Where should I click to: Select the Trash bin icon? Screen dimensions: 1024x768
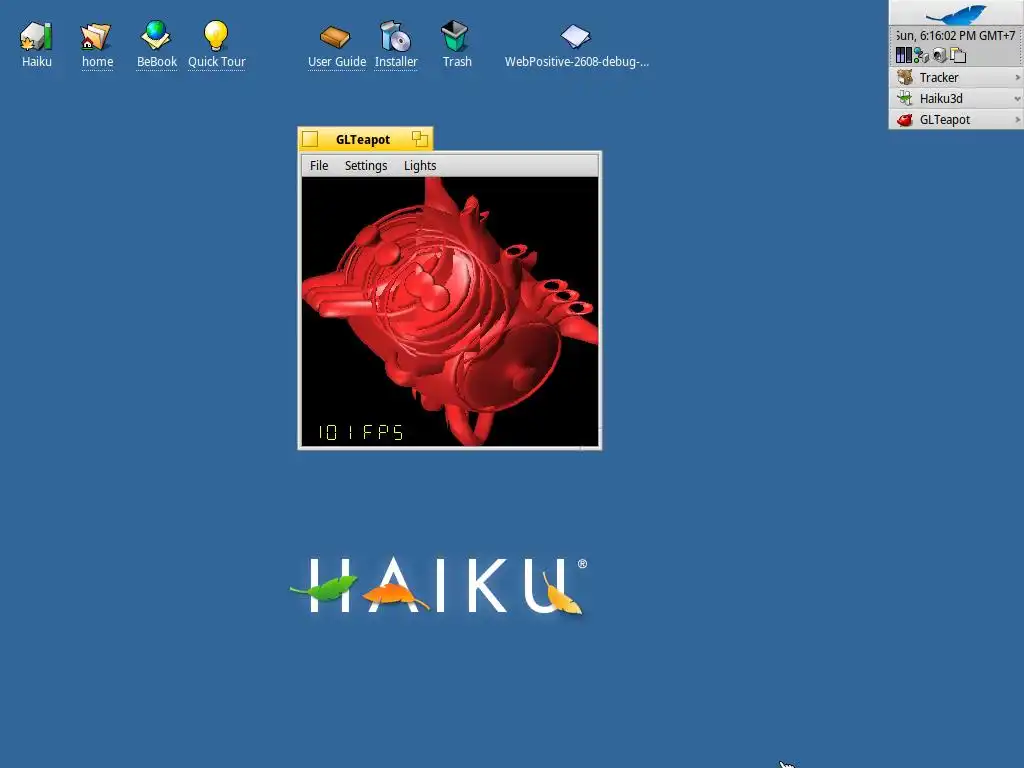(x=455, y=36)
